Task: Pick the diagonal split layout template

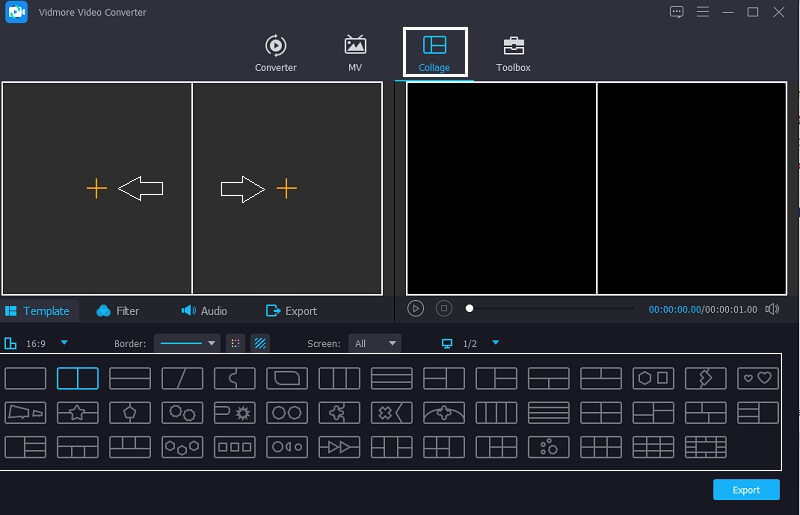Action: 182,378
